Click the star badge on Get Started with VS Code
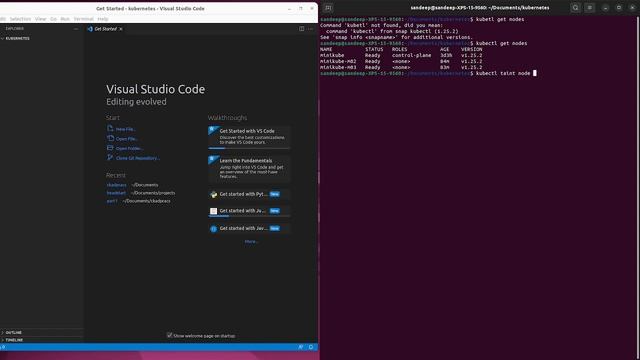This screenshot has height=360, width=640. click(212, 129)
